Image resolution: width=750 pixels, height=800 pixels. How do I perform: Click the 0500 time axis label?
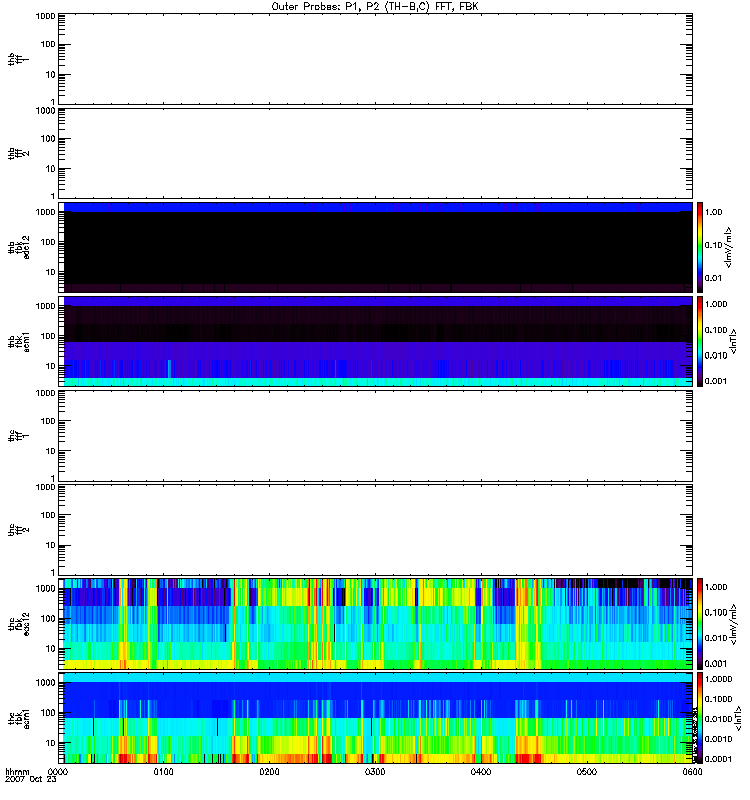[586, 772]
